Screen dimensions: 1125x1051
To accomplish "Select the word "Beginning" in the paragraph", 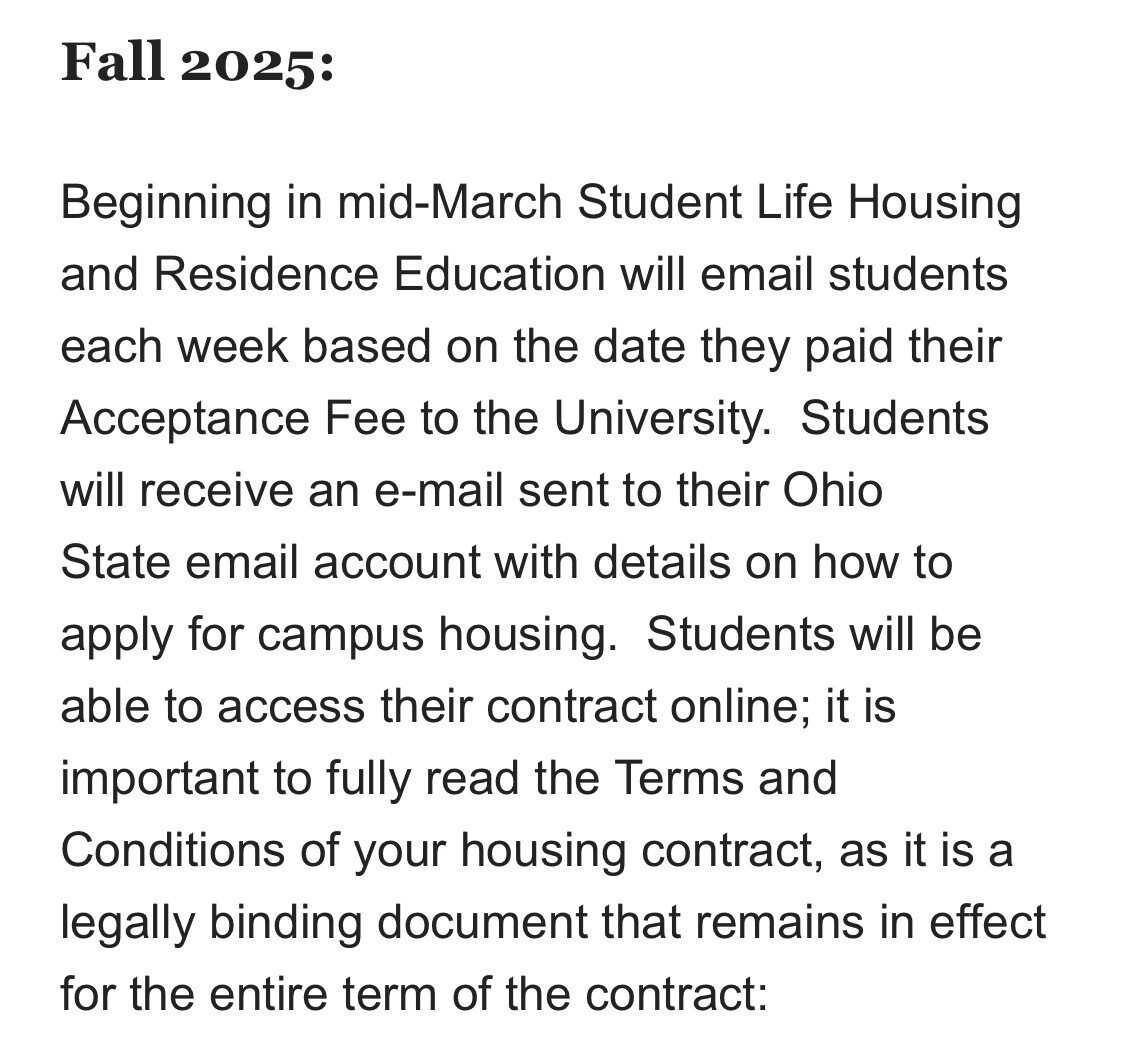I will (166, 204).
